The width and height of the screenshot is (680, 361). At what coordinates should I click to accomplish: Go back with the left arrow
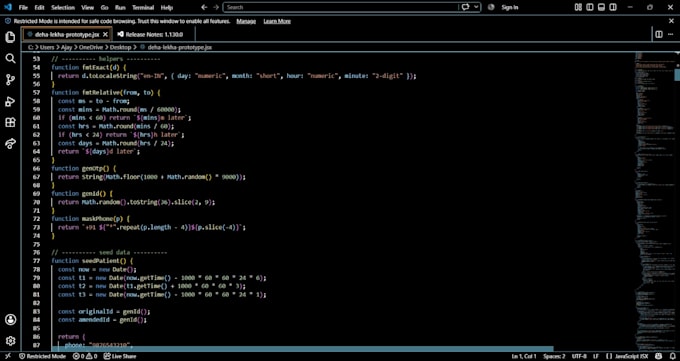204,7
